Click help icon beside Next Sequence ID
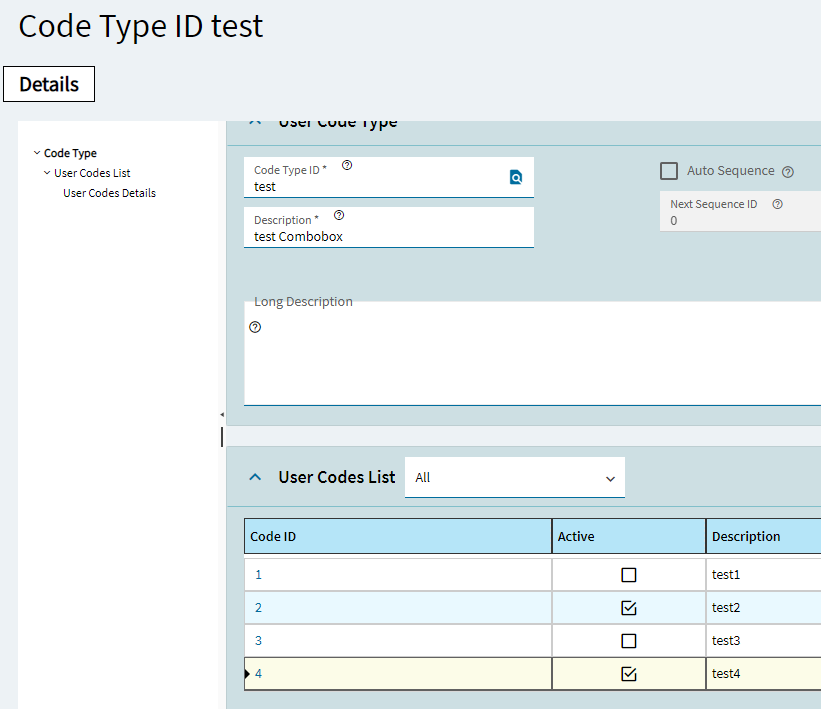The width and height of the screenshot is (821, 709). click(x=777, y=204)
